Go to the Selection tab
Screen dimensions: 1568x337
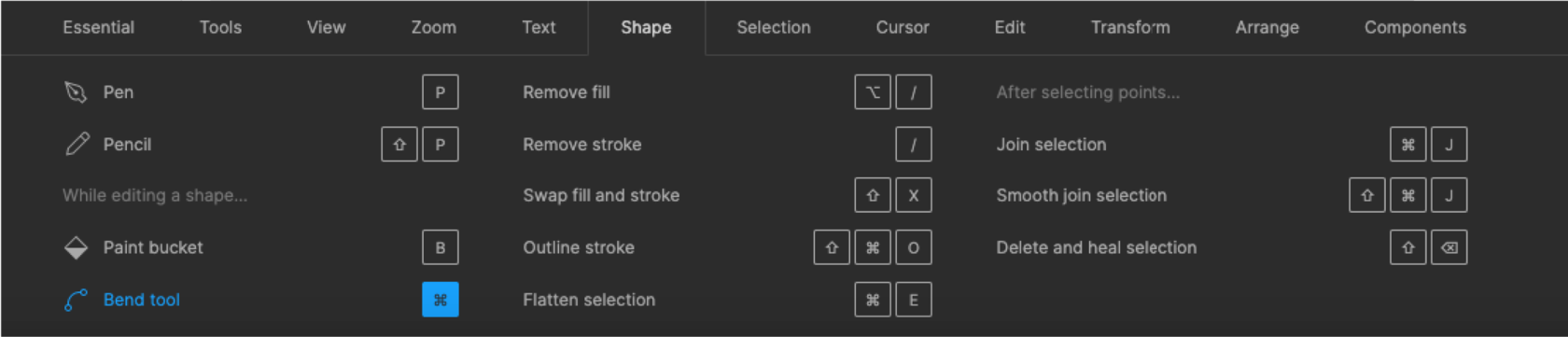(x=774, y=27)
